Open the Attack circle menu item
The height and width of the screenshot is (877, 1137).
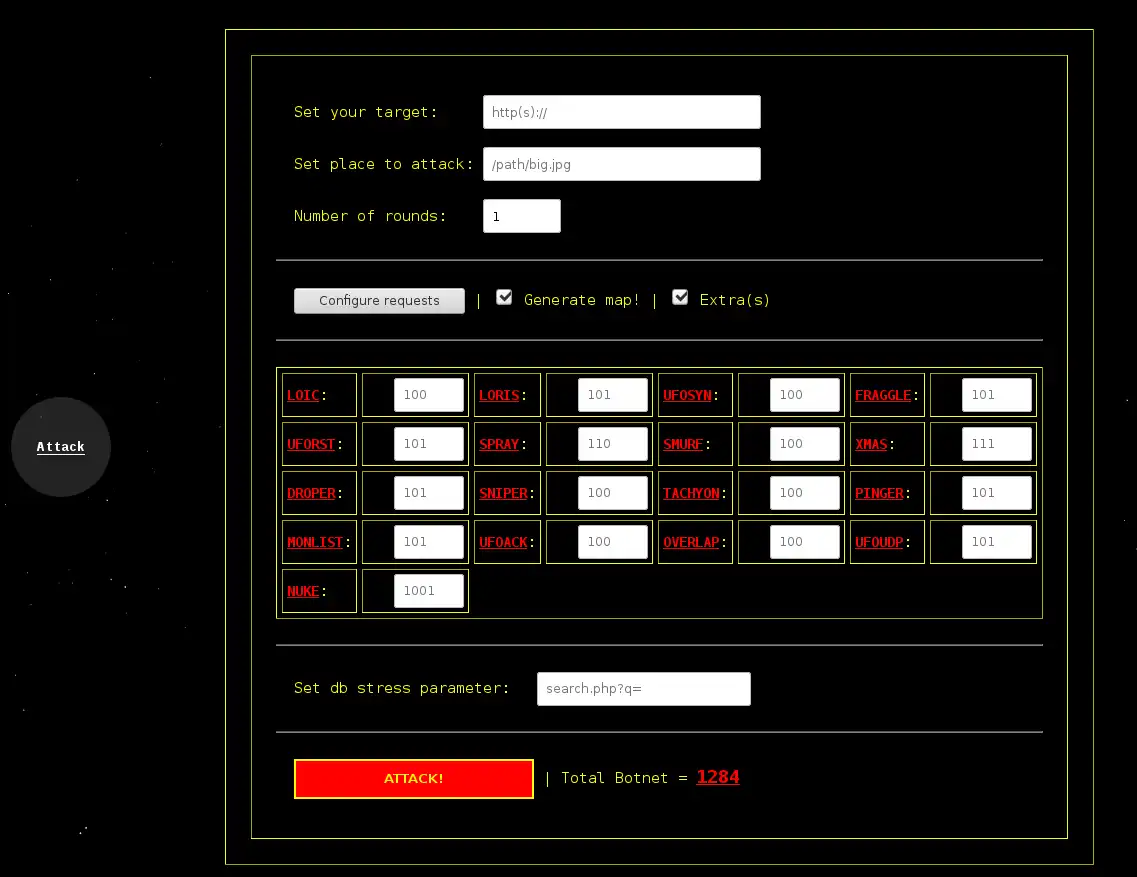61,447
